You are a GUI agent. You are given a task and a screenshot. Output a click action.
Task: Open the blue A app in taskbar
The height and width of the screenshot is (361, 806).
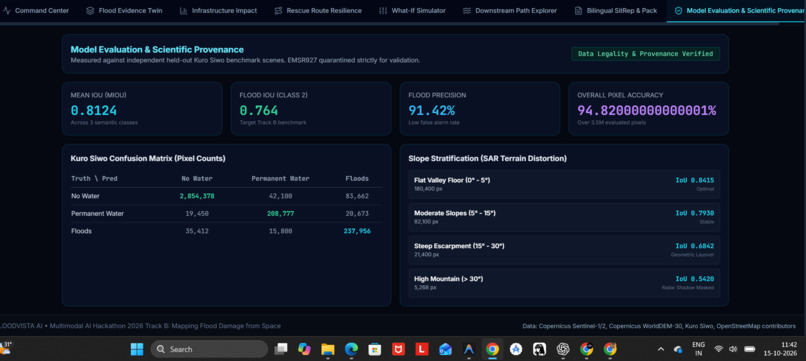point(468,349)
